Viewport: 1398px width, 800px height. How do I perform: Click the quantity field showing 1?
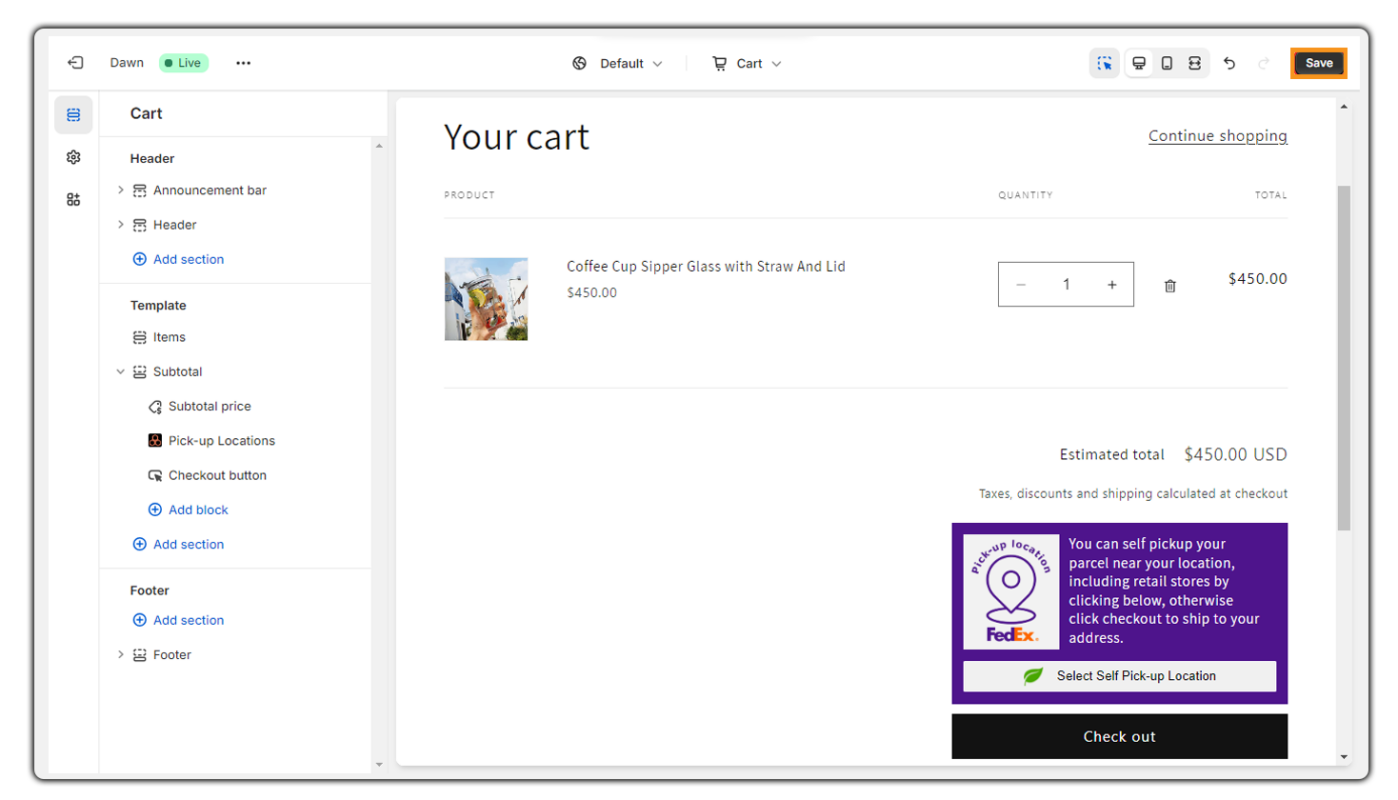1066,285
